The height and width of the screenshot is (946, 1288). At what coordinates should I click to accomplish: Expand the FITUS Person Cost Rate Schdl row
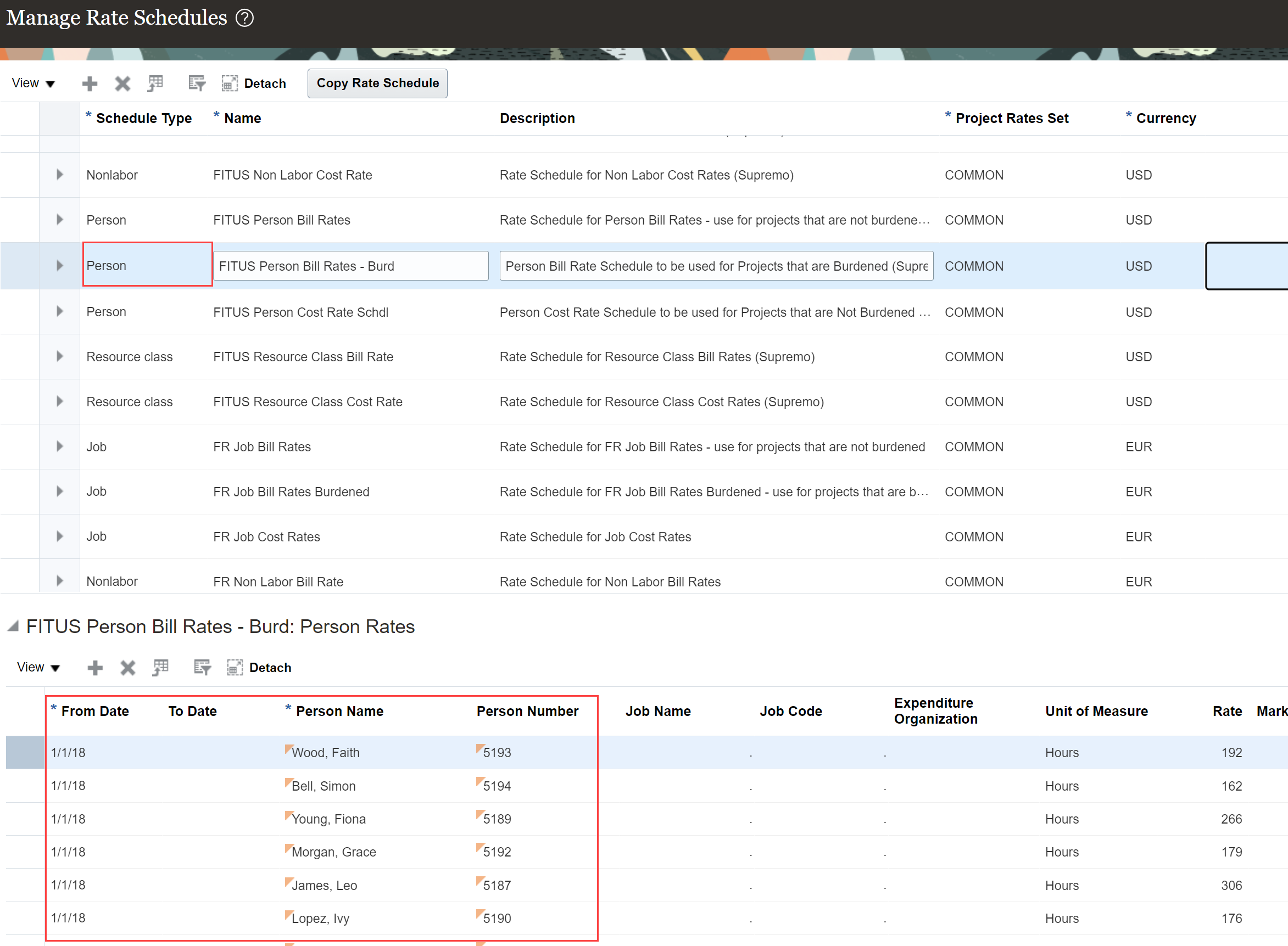point(59,311)
